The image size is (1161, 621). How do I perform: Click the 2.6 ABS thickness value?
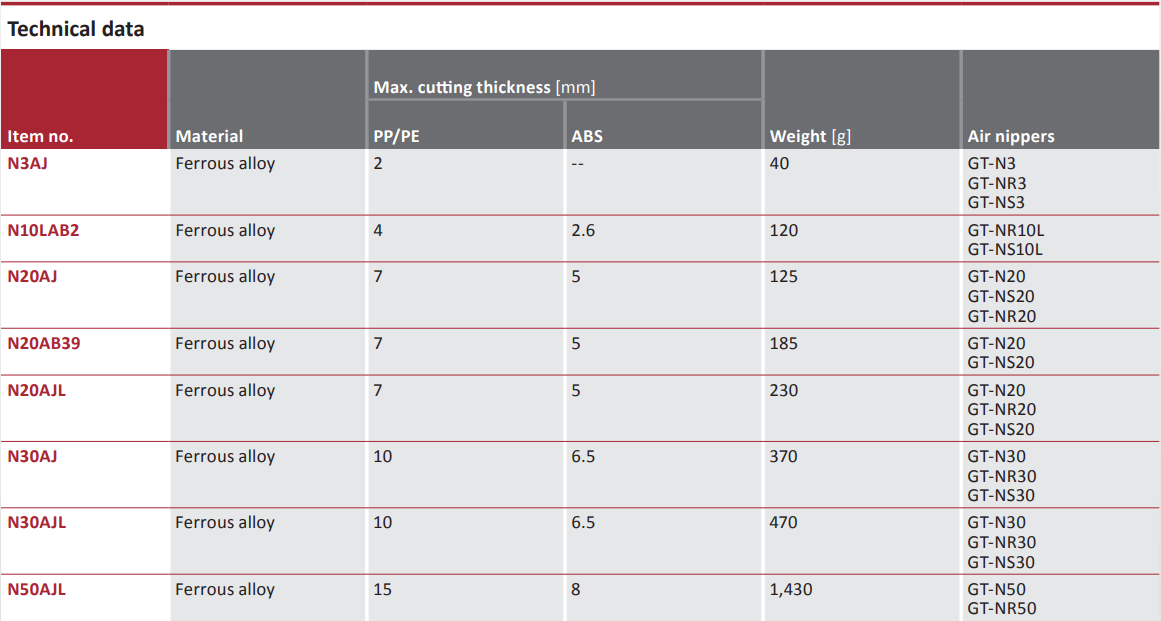(583, 230)
